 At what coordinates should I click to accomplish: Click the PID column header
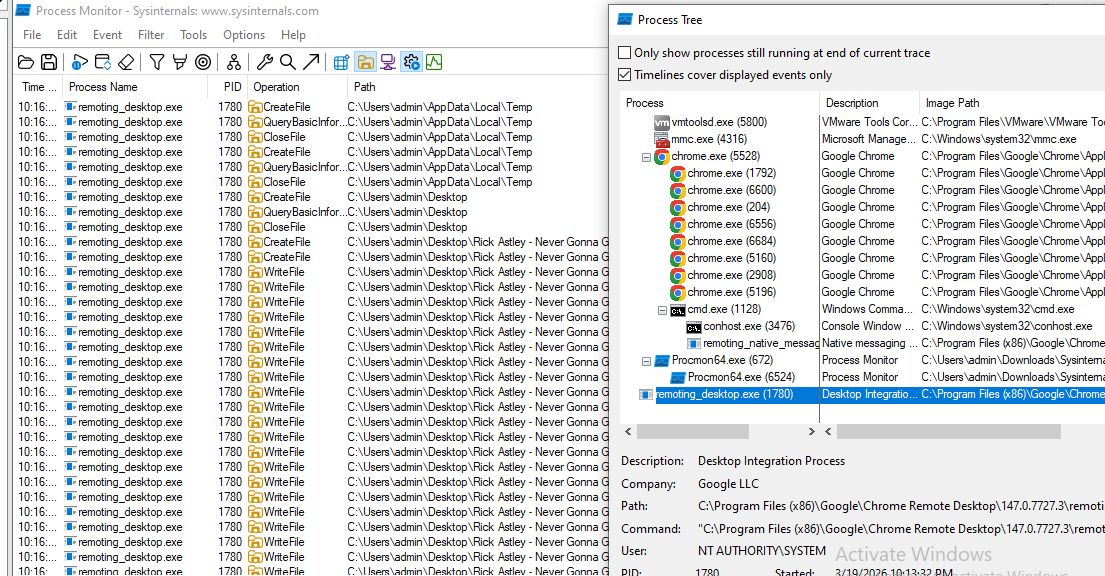227,87
